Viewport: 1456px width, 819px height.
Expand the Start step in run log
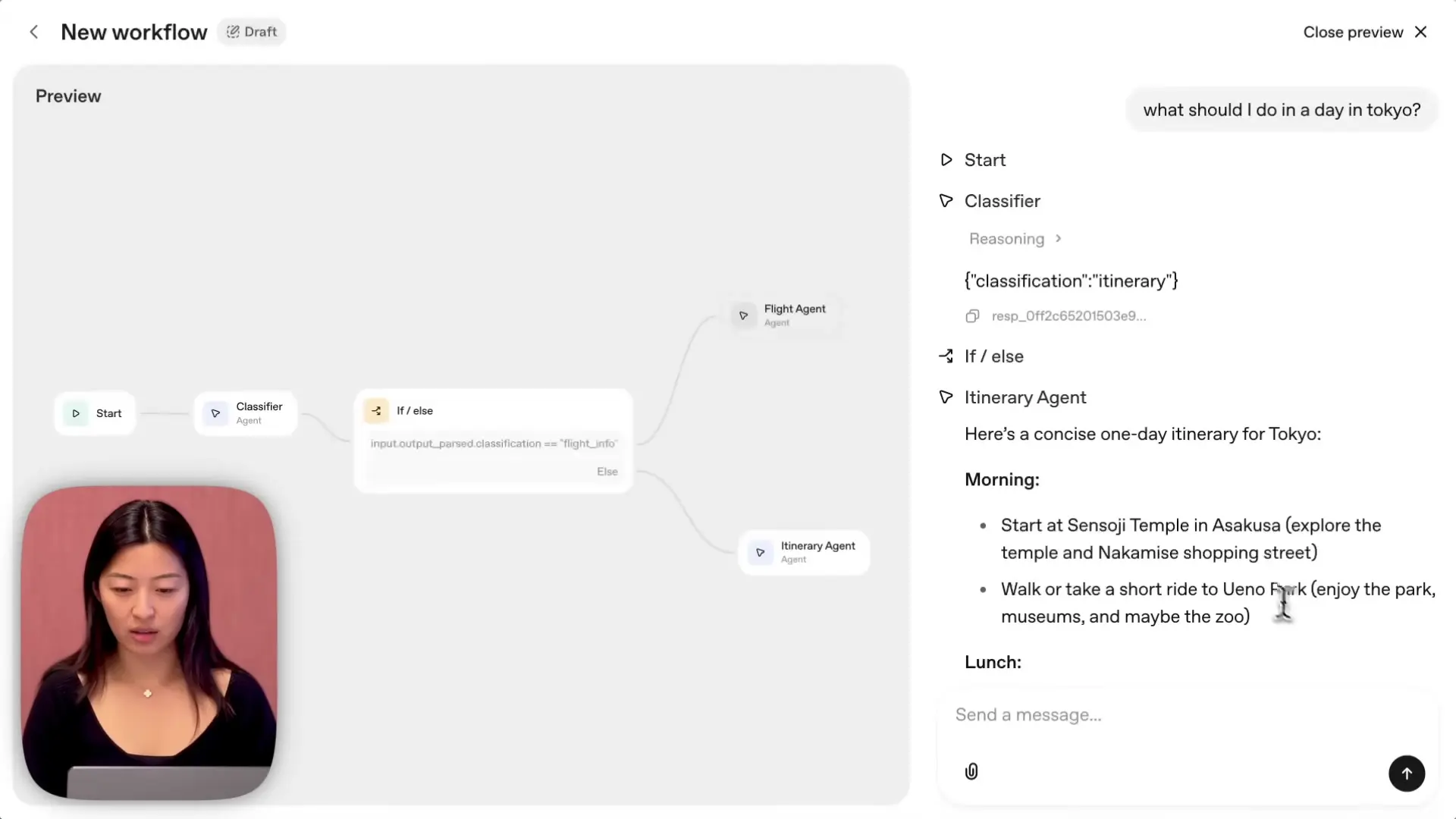pyautogui.click(x=984, y=160)
